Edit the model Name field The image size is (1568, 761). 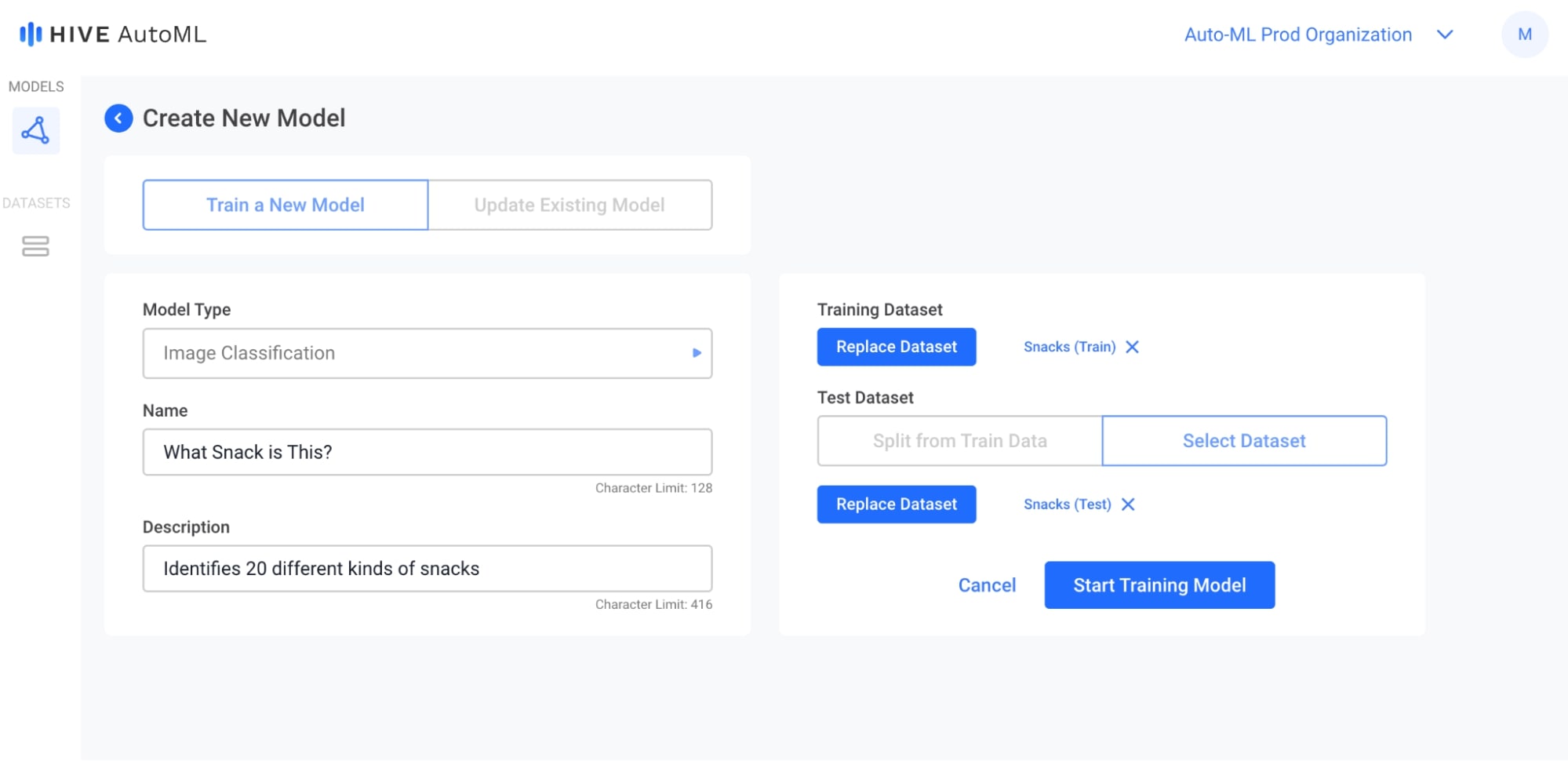(426, 452)
